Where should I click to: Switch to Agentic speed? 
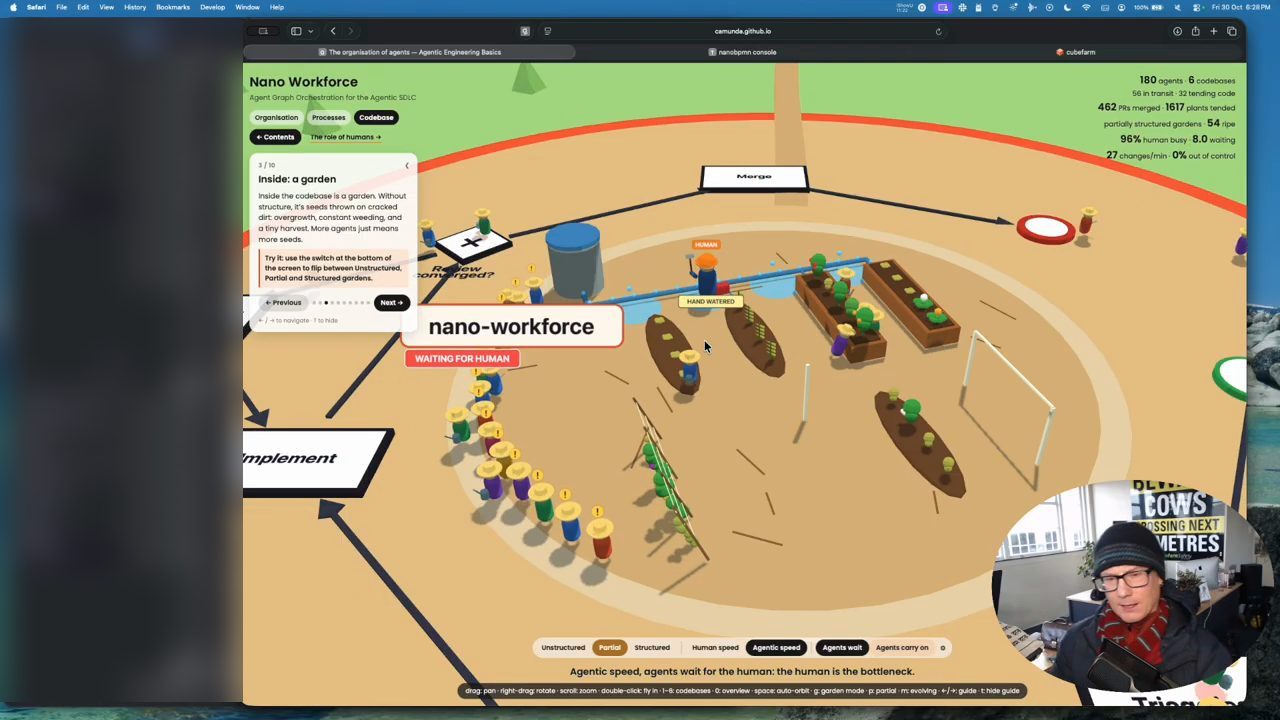776,648
